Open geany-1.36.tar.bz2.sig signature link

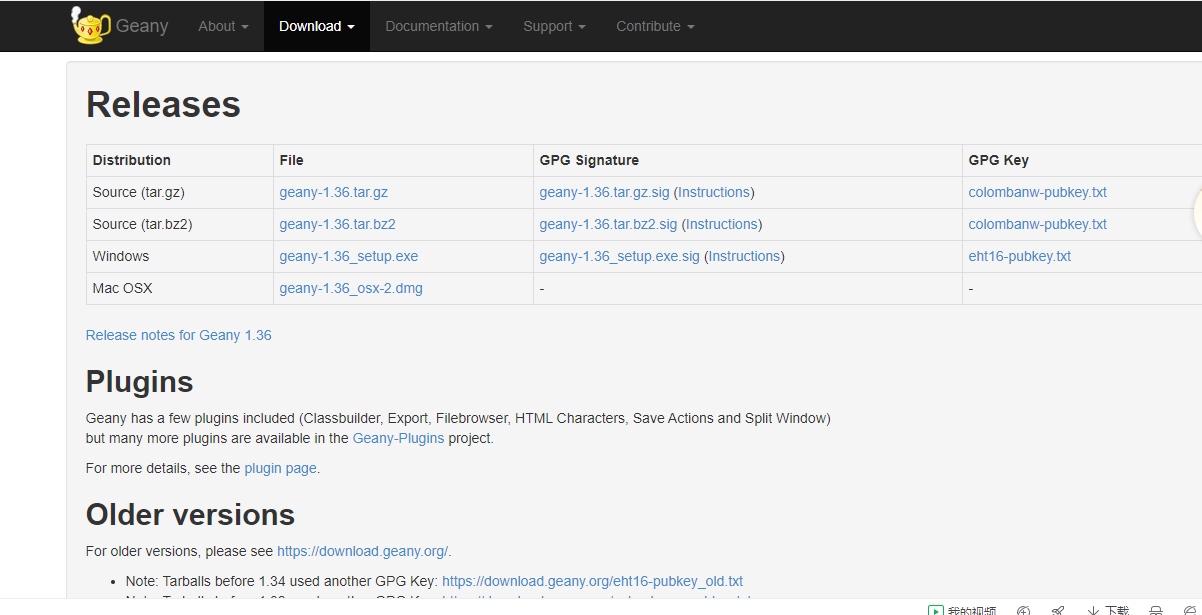[x=608, y=224]
